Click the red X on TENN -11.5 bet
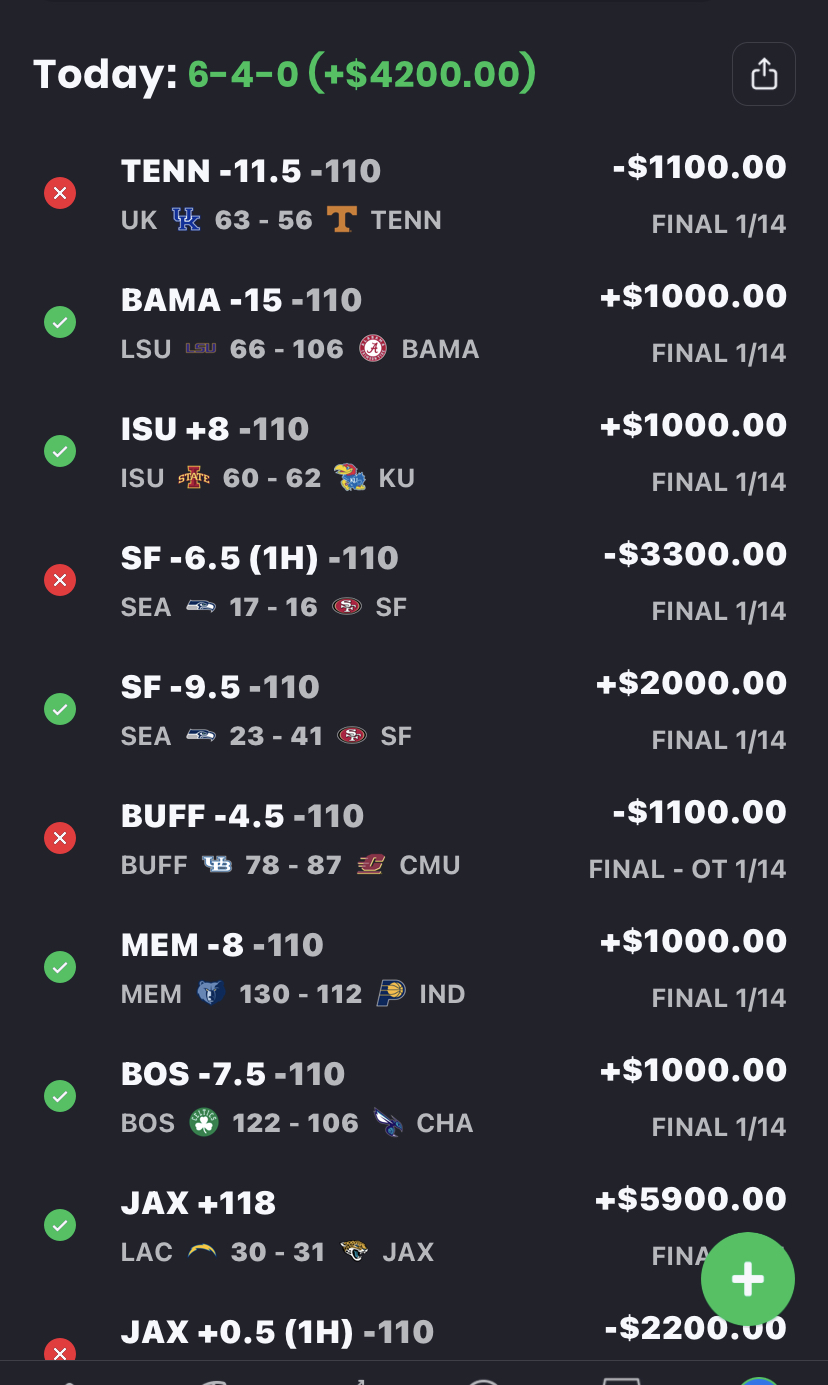The width and height of the screenshot is (828, 1385). click(60, 193)
